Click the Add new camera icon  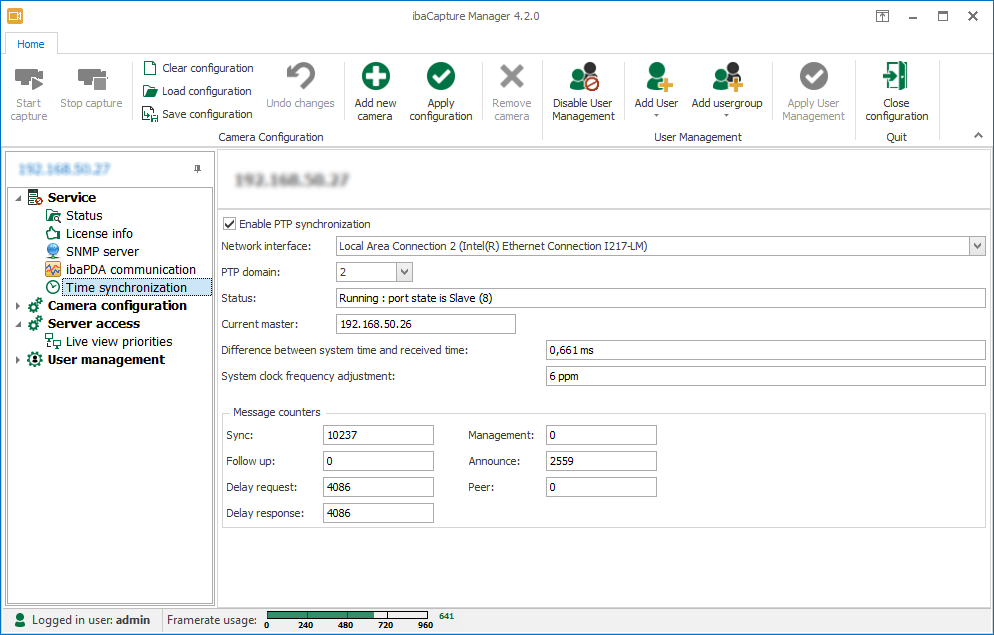[x=375, y=77]
